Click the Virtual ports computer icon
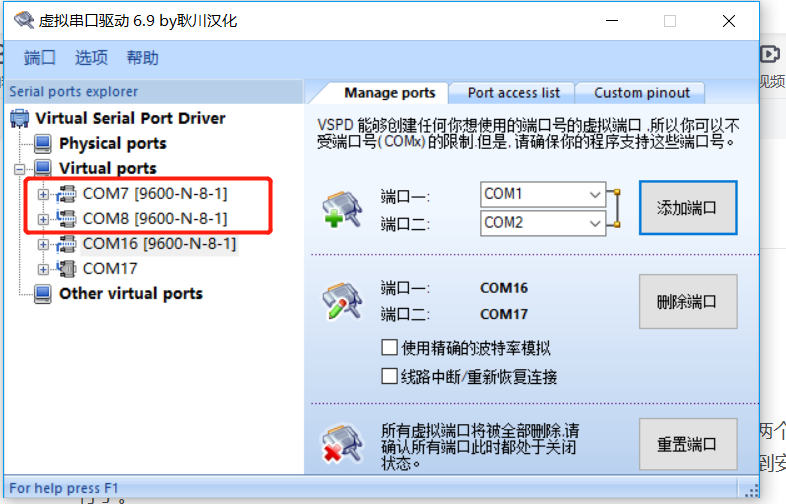The height and width of the screenshot is (504, 786). 43,168
